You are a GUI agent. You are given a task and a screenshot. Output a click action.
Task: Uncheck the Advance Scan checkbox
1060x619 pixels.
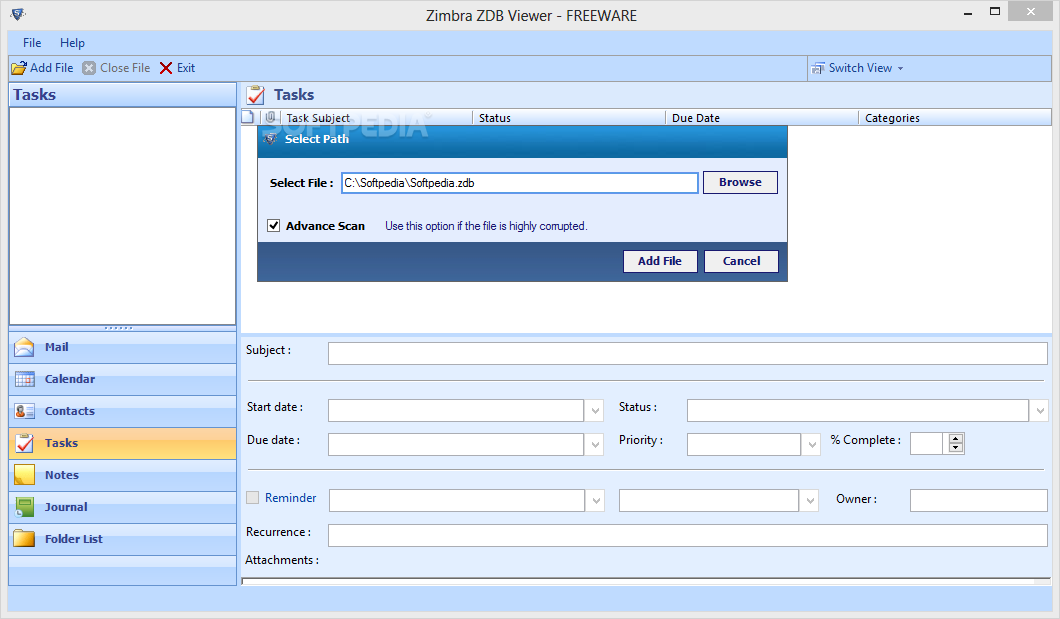tap(274, 226)
